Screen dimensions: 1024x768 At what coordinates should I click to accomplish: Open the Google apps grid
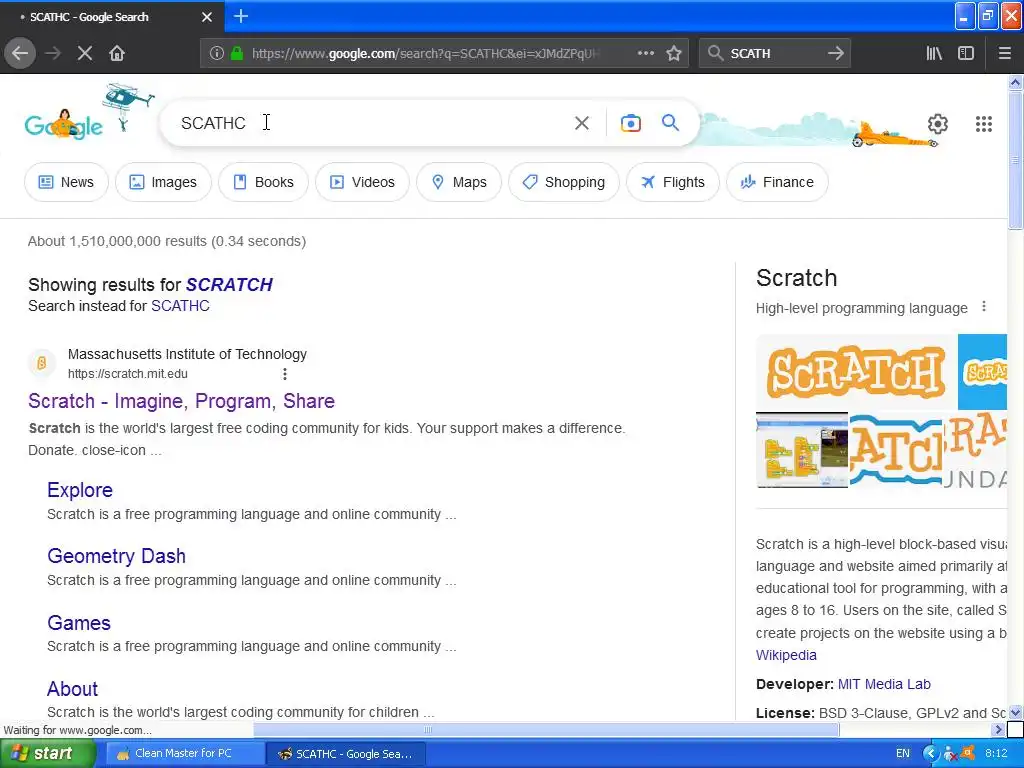tap(984, 123)
